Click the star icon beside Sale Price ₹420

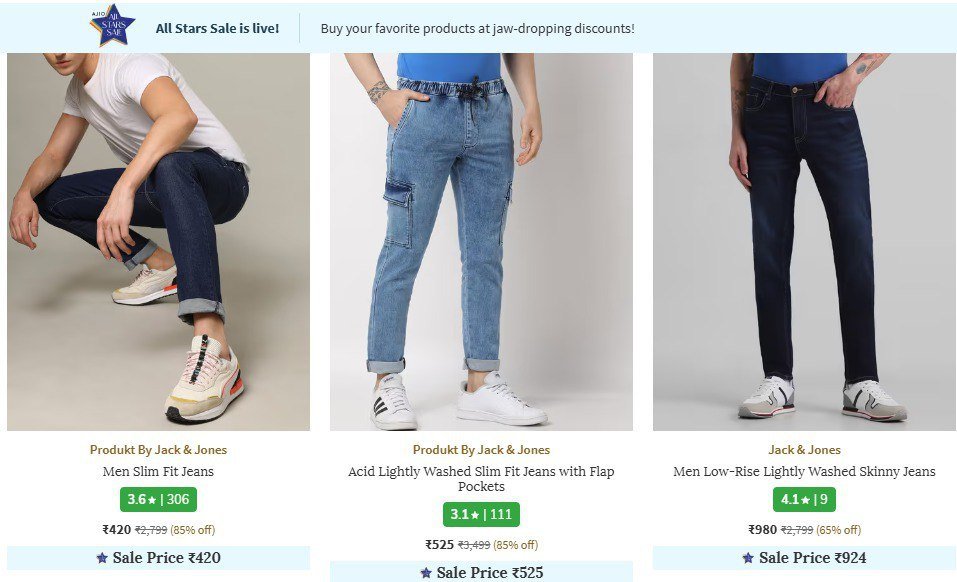click(102, 558)
